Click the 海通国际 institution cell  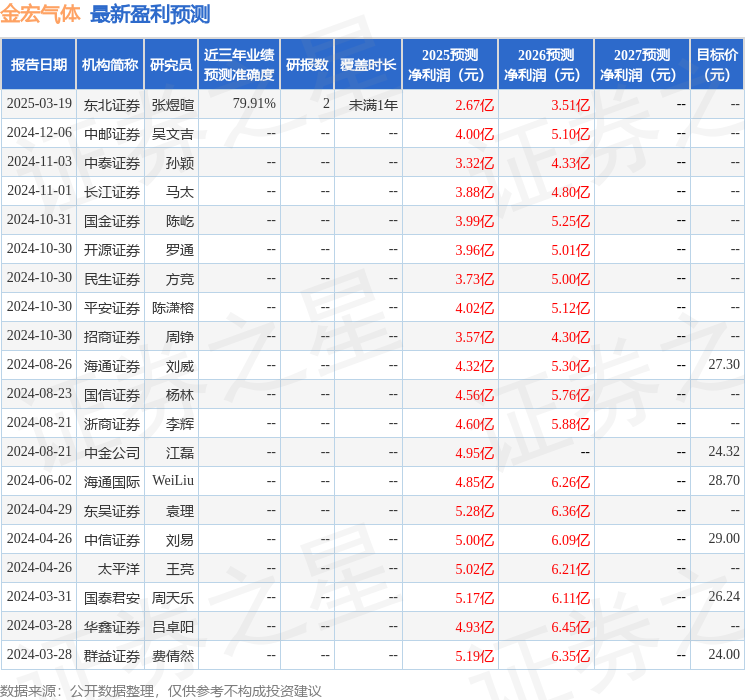[x=112, y=482]
